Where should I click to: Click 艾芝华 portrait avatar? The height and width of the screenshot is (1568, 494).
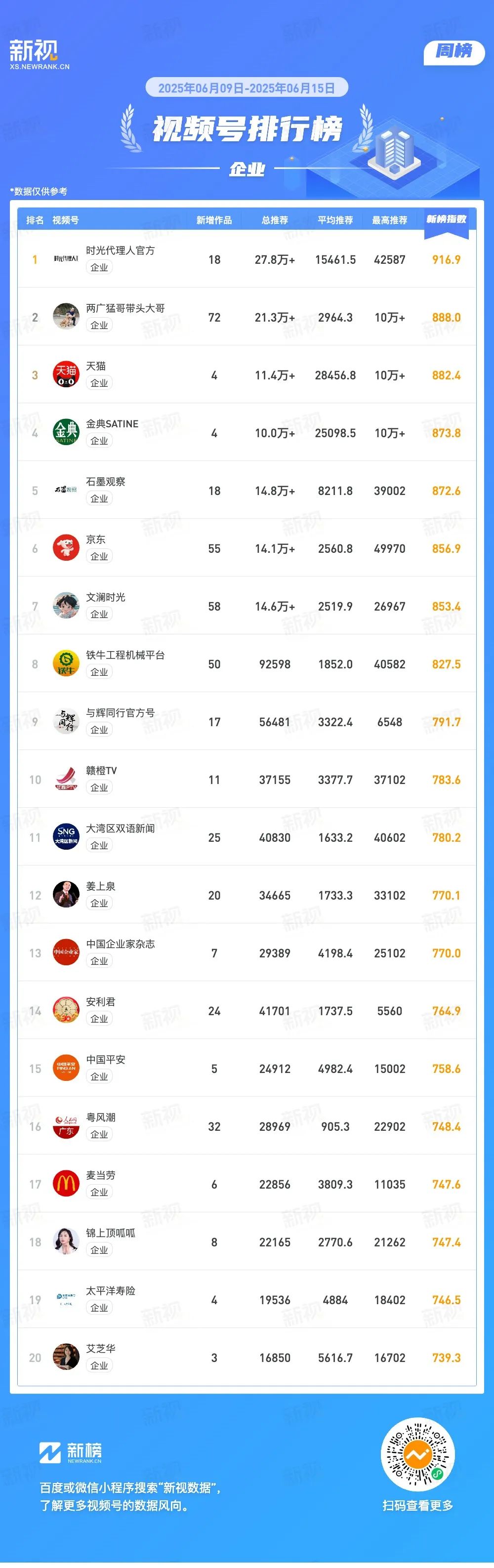66,1358
